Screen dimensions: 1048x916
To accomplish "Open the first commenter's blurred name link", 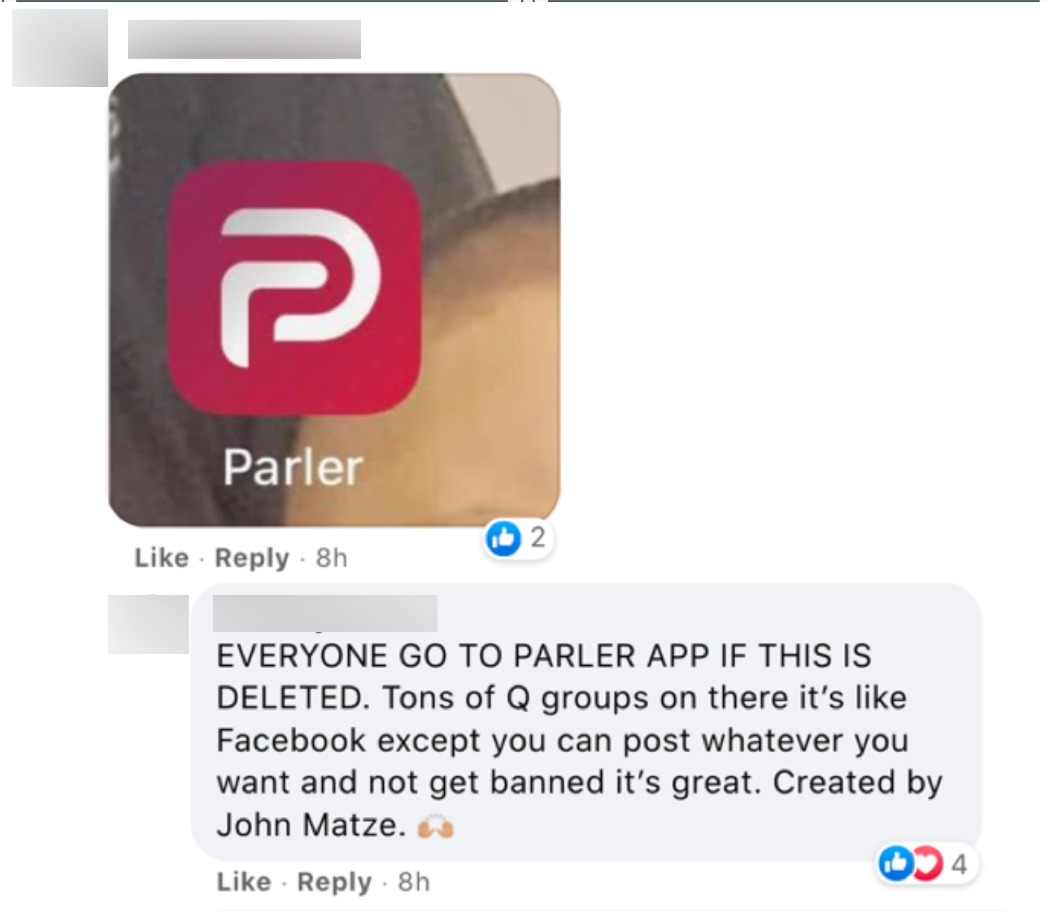I will (x=245, y=39).
